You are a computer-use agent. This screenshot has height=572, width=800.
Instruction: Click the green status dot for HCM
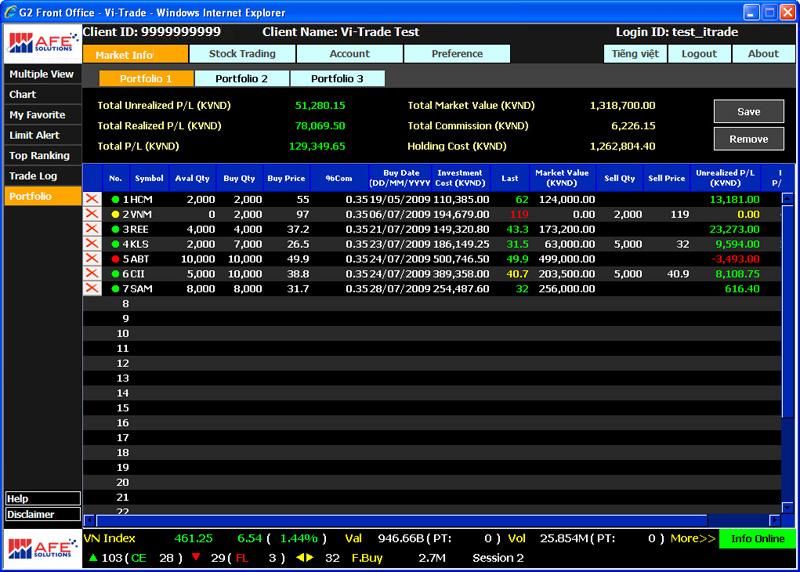pos(115,200)
